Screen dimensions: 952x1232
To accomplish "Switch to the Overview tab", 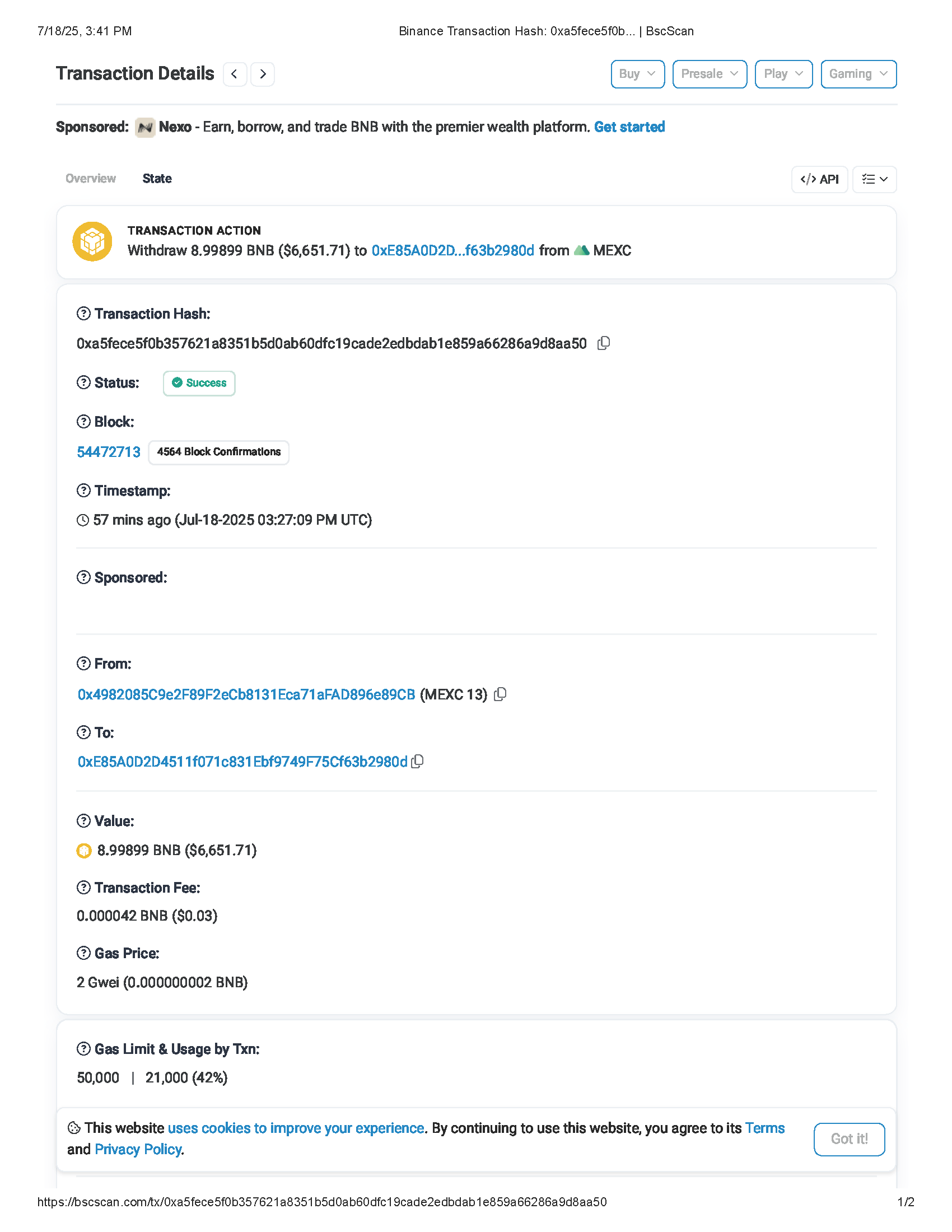I will coord(90,178).
